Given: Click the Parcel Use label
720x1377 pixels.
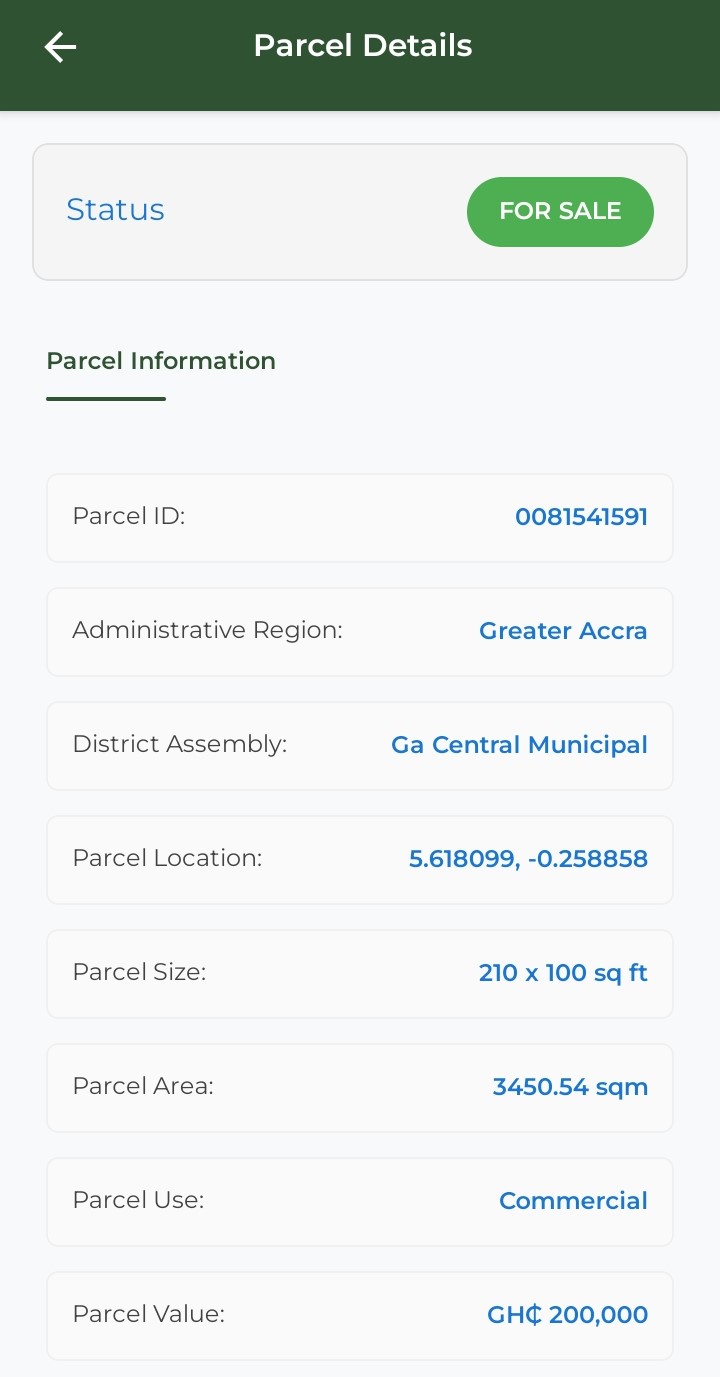Looking at the screenshot, I should coord(138,1200).
